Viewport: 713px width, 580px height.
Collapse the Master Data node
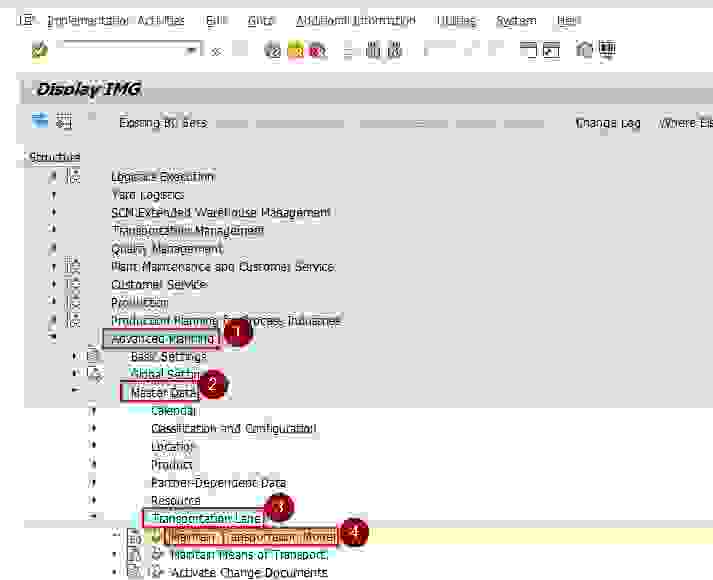pyautogui.click(x=75, y=390)
